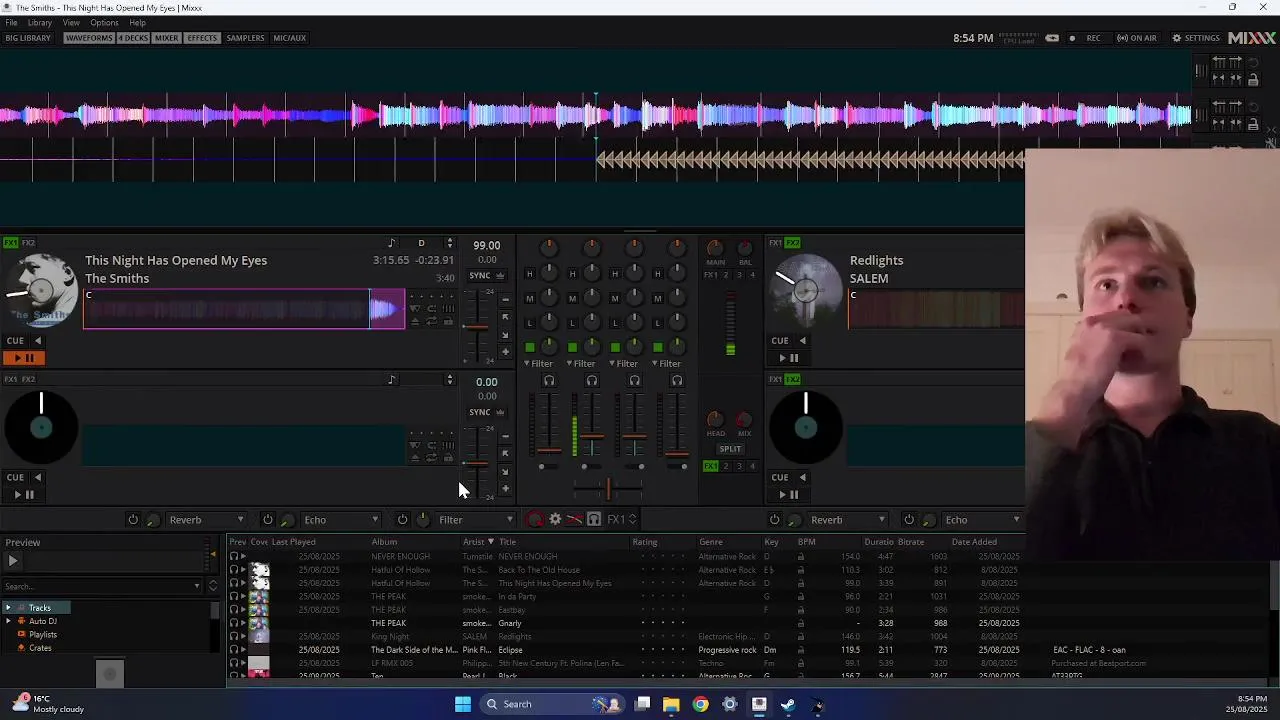This screenshot has height=720, width=1280.
Task: Open the Reverb effect dropdown, left unit
Action: [x=206, y=520]
